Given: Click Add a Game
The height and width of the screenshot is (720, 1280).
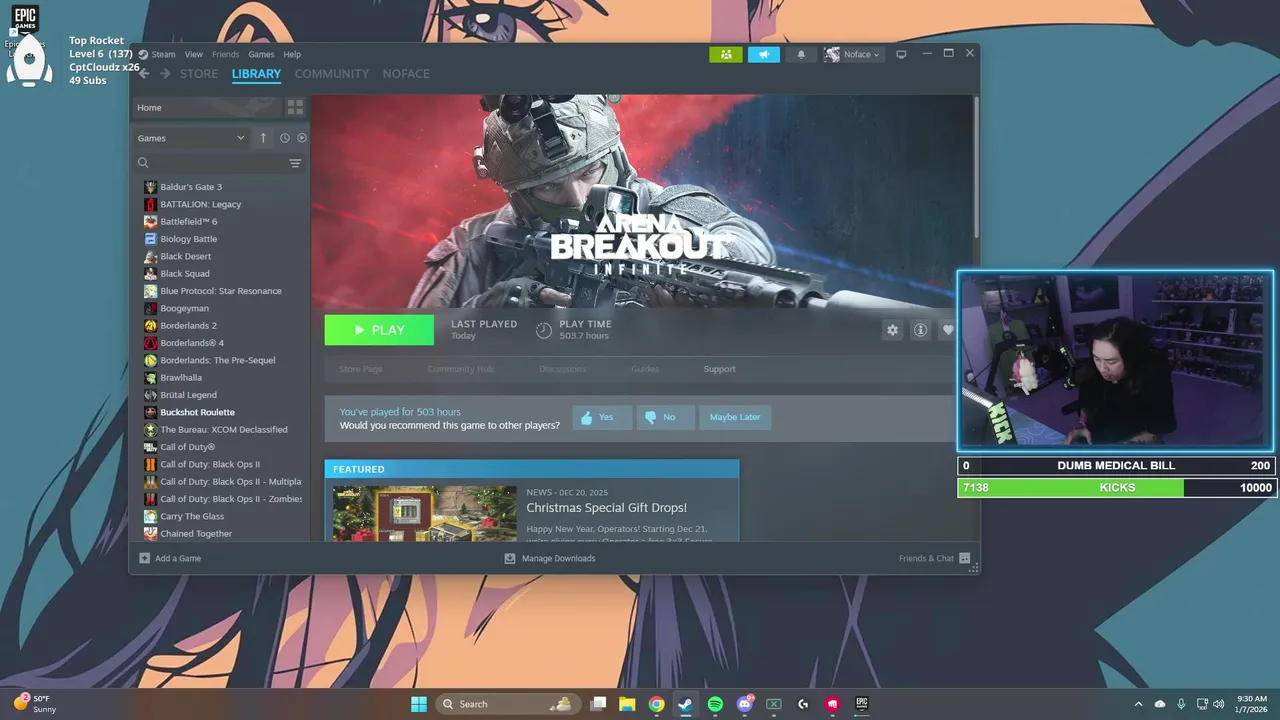Looking at the screenshot, I should [x=170, y=558].
